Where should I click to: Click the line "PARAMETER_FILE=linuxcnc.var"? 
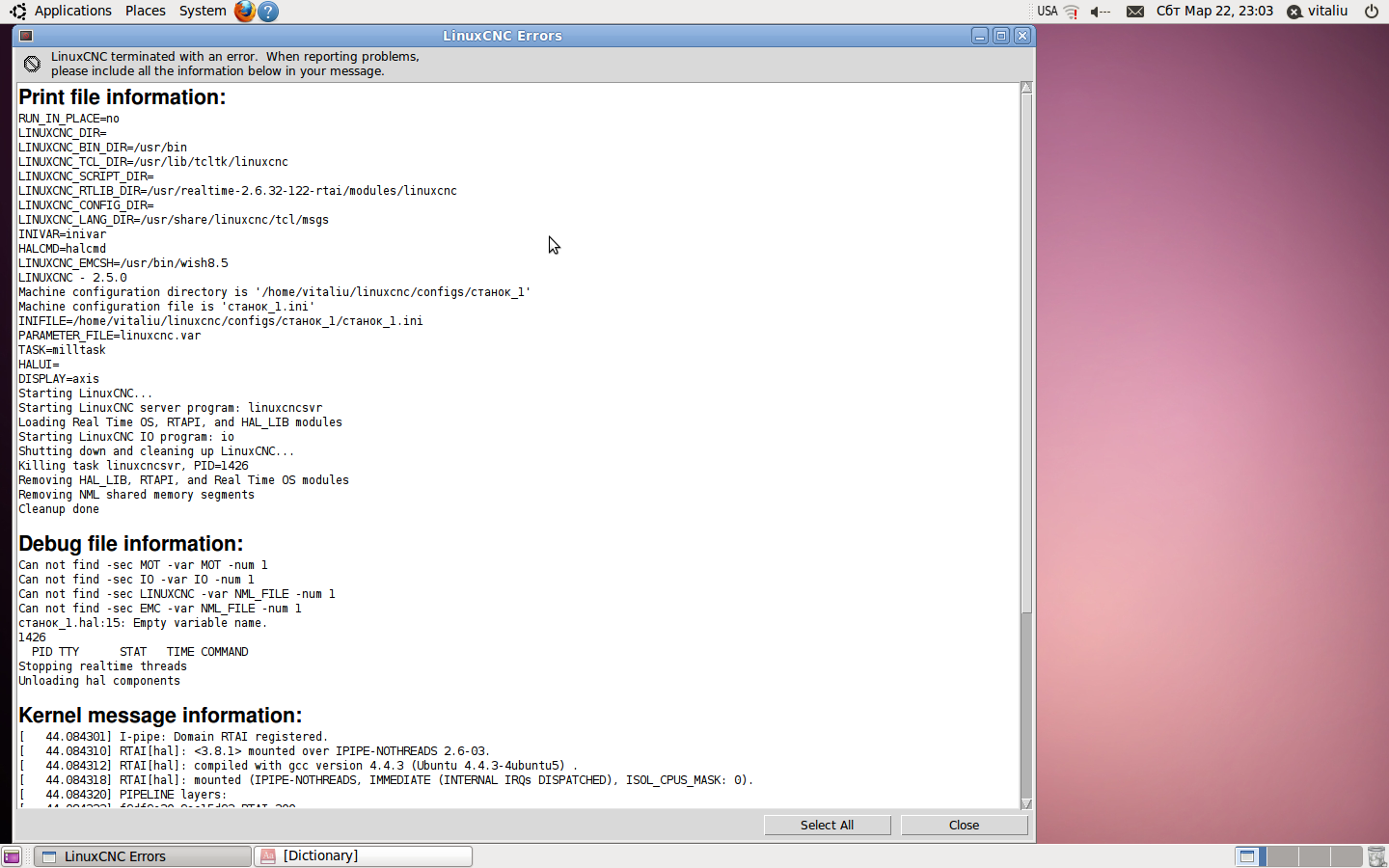[x=109, y=336]
